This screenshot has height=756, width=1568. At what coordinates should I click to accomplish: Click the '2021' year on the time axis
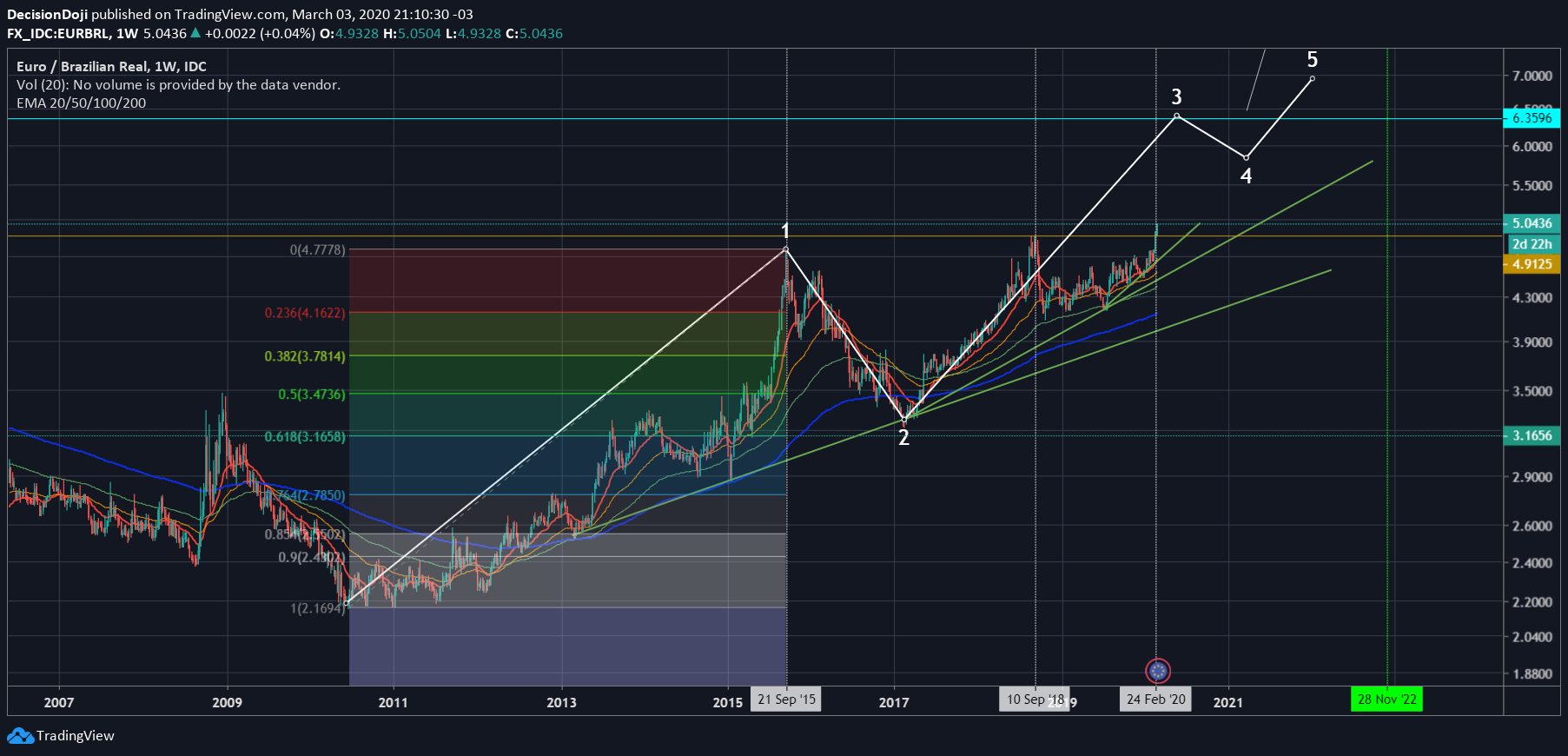(1227, 703)
